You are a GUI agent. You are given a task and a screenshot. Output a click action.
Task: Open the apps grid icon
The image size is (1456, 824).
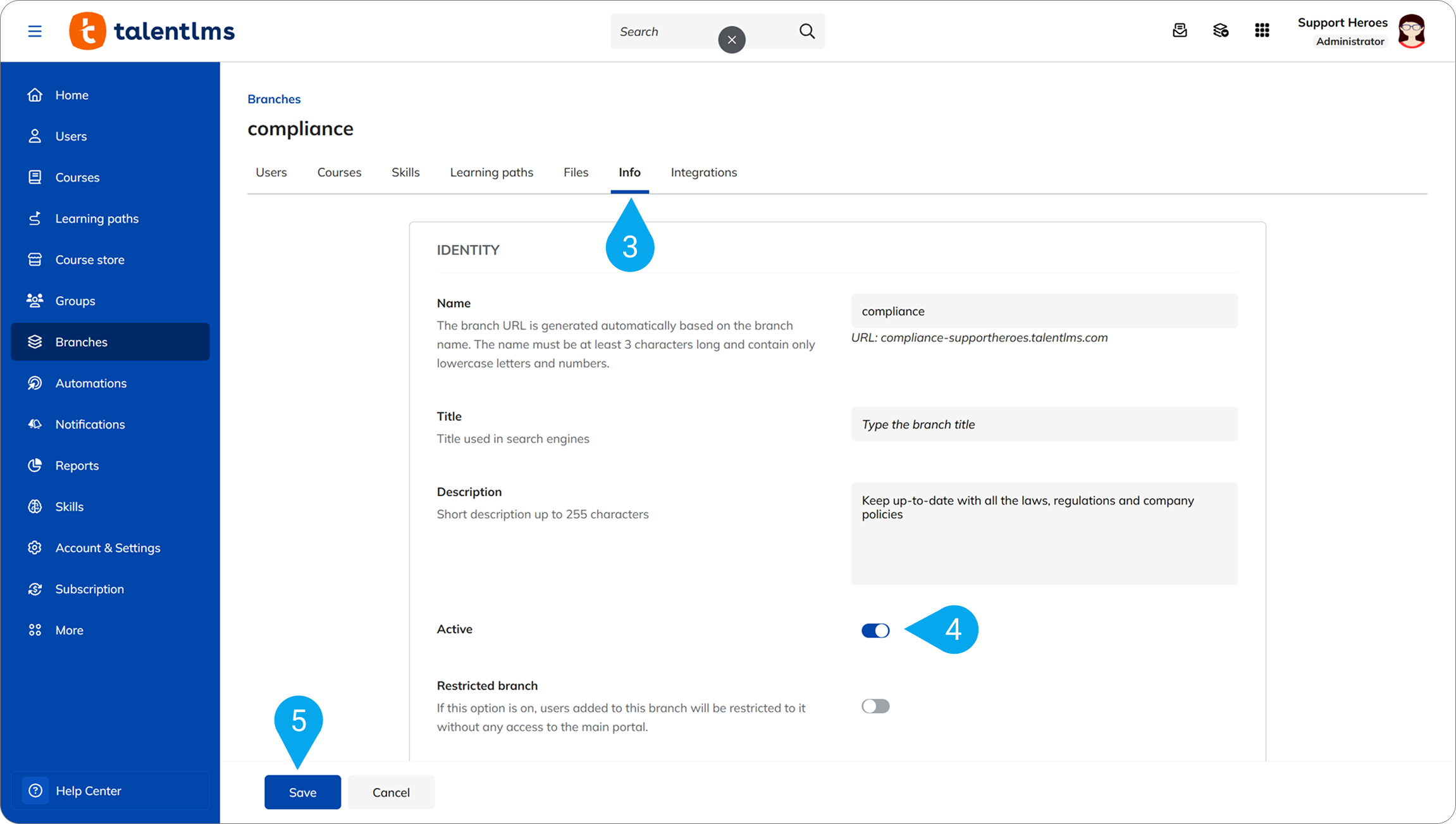(x=1262, y=30)
